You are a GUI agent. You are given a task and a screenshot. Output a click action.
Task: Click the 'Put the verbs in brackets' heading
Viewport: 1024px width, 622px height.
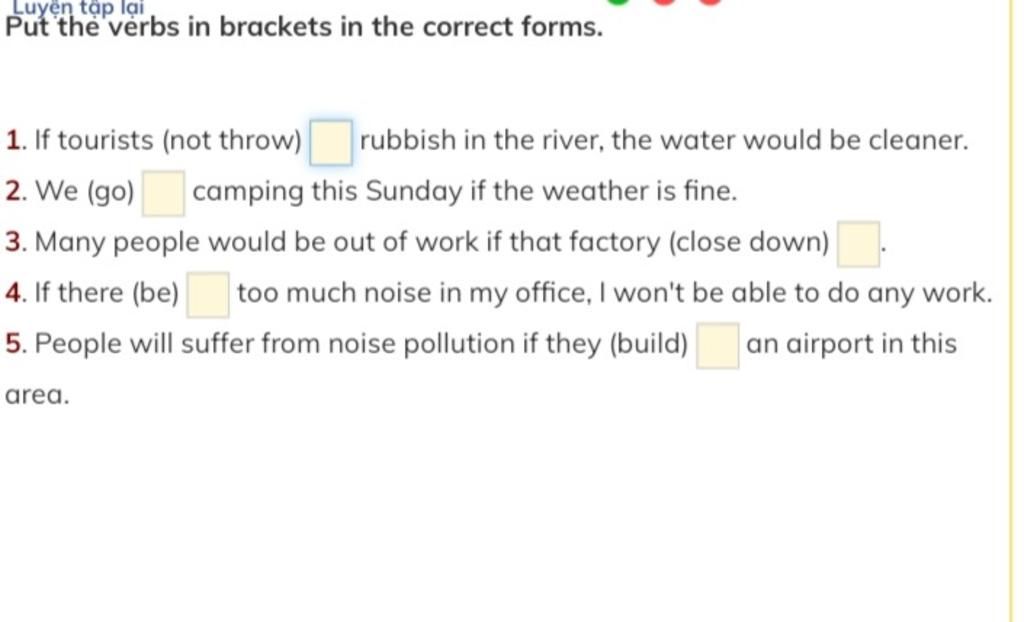(x=304, y=27)
